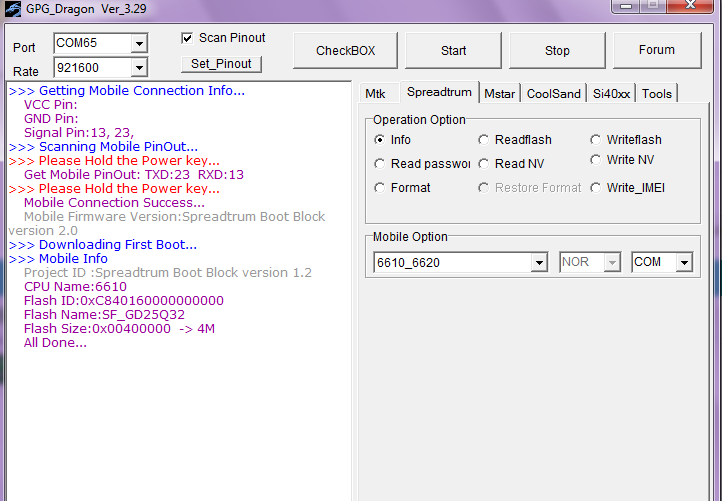722x501 pixels.
Task: Switch to the Mtk tab
Action: (375, 94)
